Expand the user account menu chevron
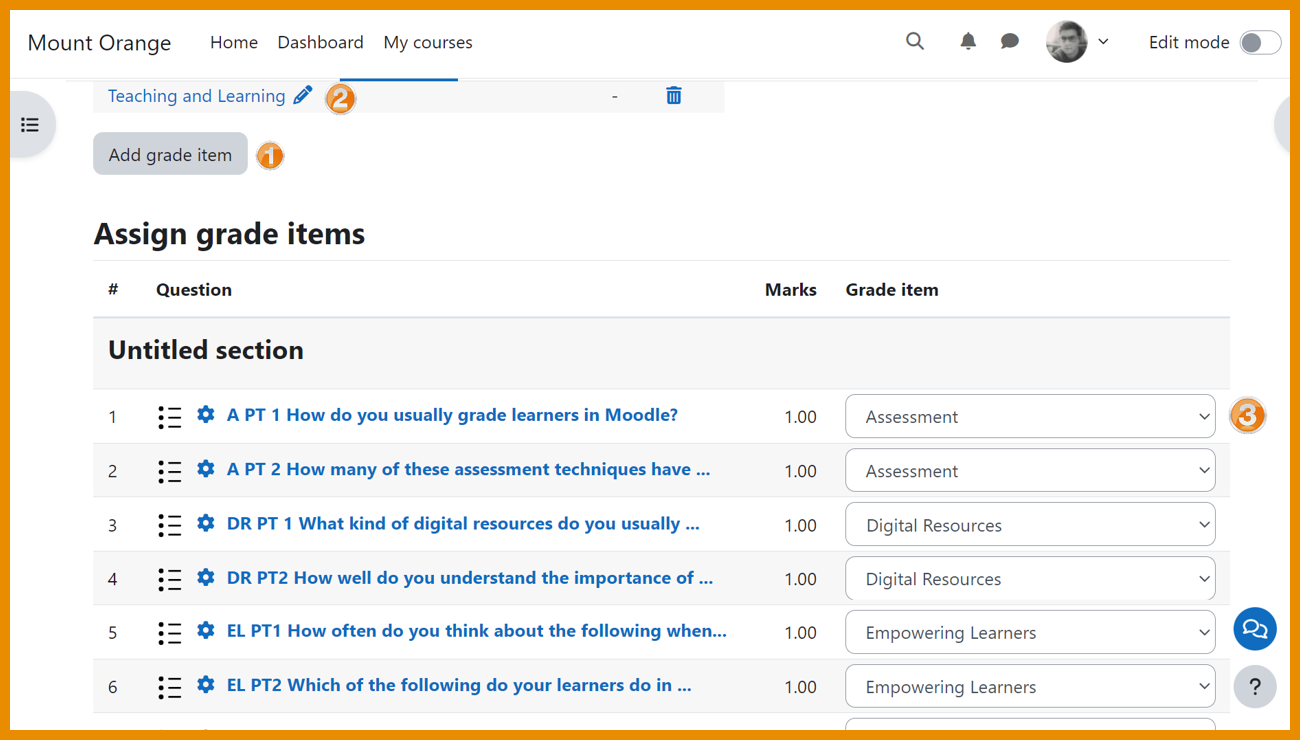The width and height of the screenshot is (1300, 740). 1102,42
